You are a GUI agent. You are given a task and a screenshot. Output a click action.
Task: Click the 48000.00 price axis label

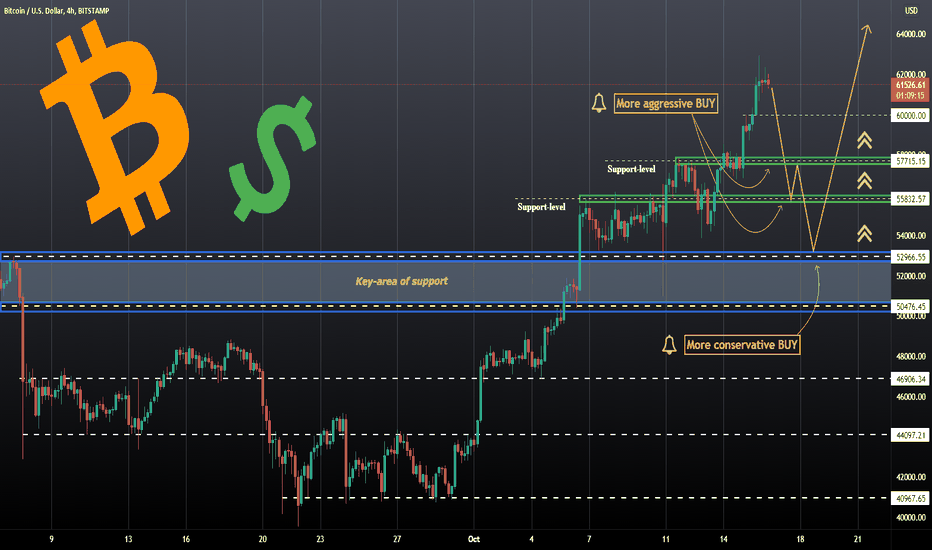[x=911, y=356]
